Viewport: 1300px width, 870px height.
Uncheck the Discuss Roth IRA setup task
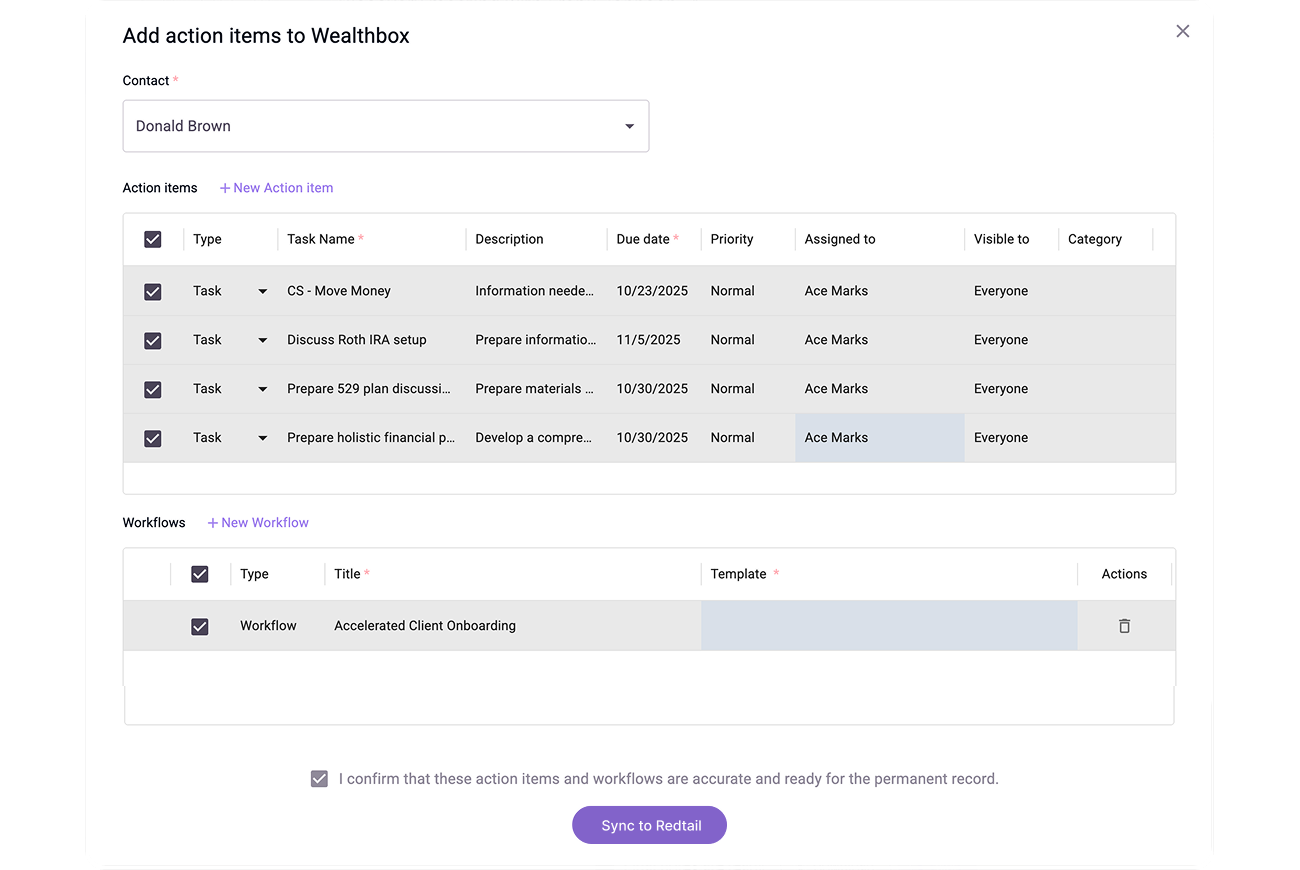coord(153,341)
